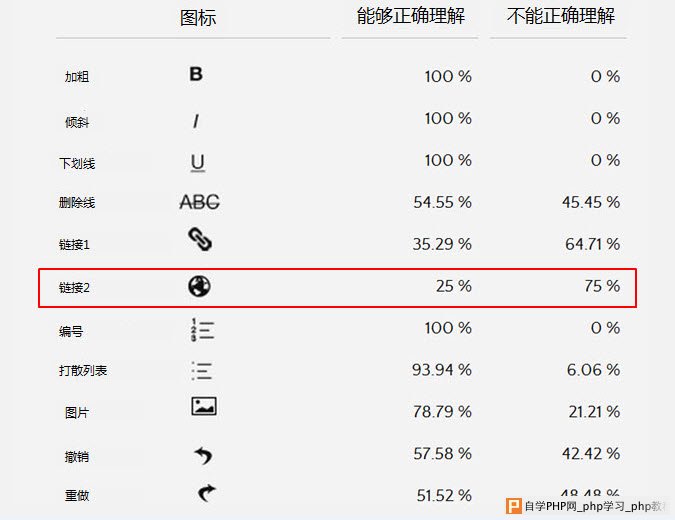Viewport: 675px width, 520px height.
Task: Select the 打散列表 row label
Action: pyautogui.click(x=83, y=371)
